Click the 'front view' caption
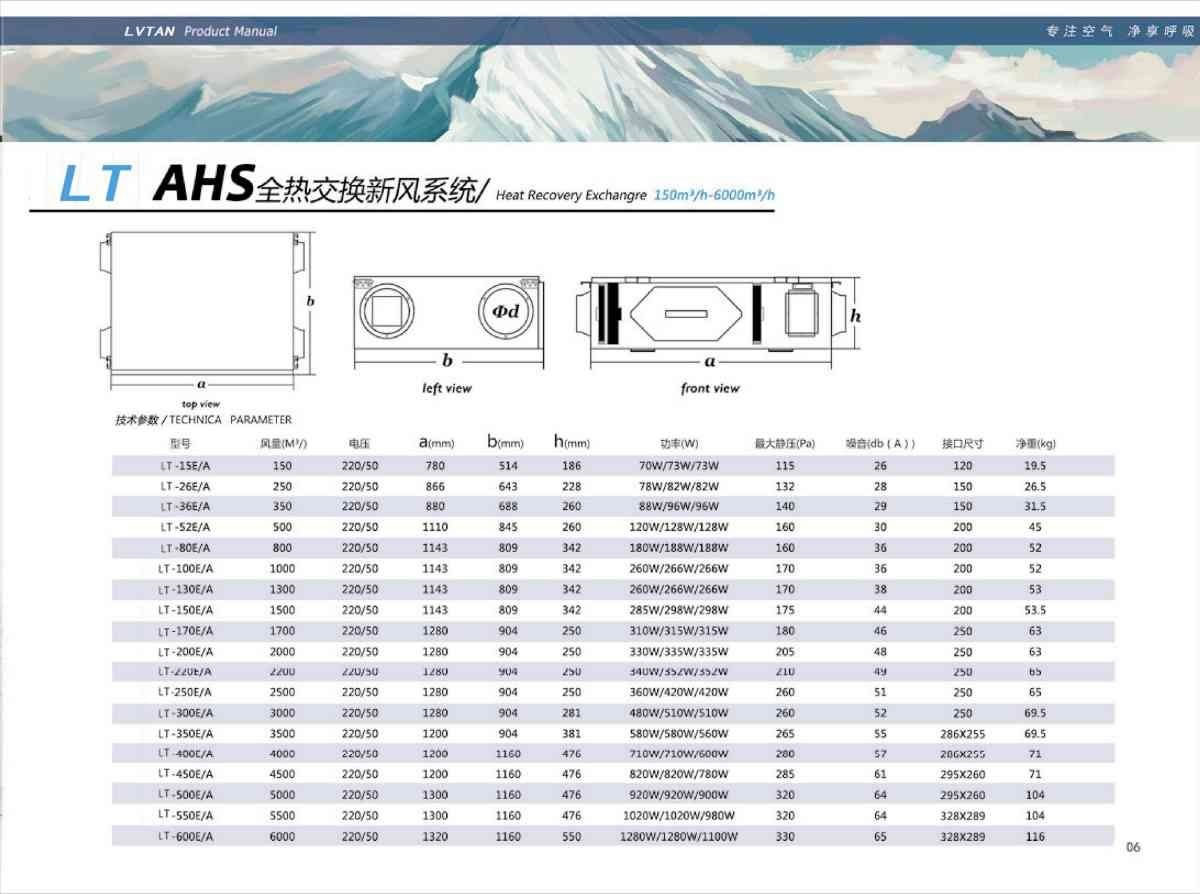Screen dimensions: 1200x894 click(x=710, y=388)
